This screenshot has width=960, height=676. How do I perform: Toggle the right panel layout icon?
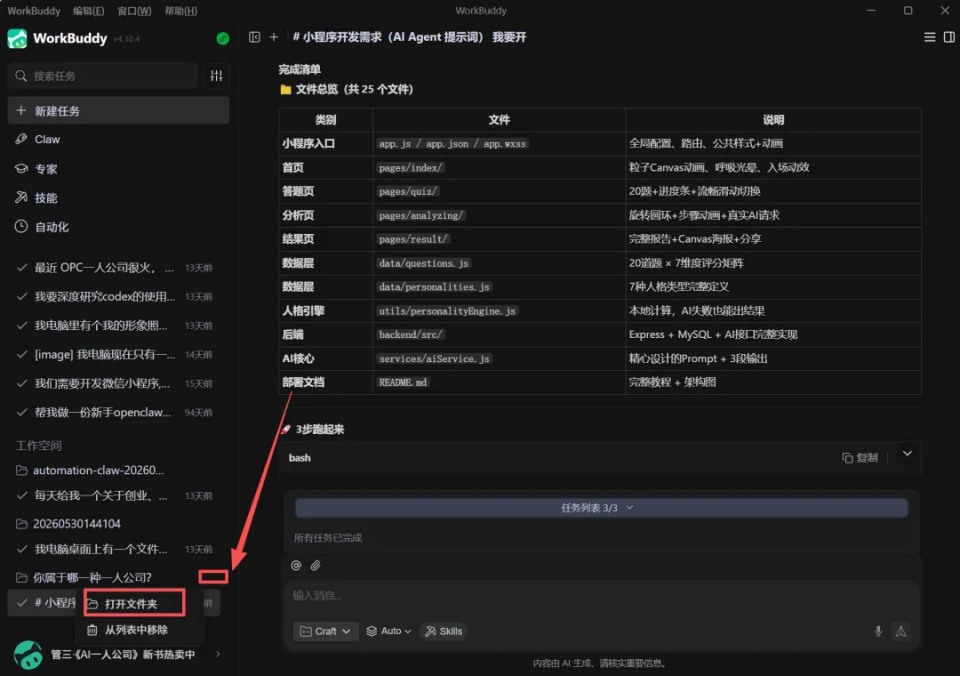pyautogui.click(x=949, y=37)
